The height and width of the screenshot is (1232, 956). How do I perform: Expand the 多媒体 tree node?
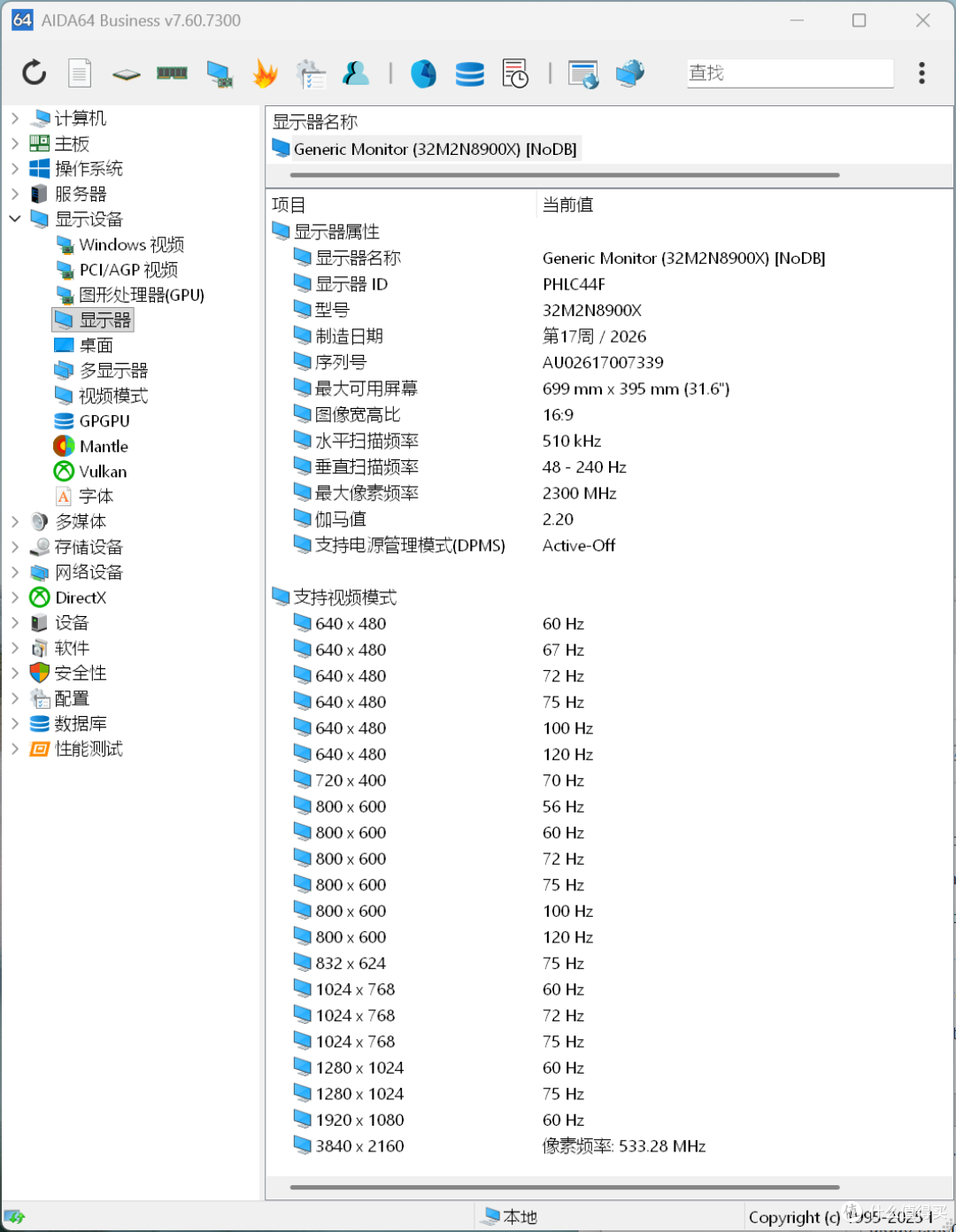point(15,522)
